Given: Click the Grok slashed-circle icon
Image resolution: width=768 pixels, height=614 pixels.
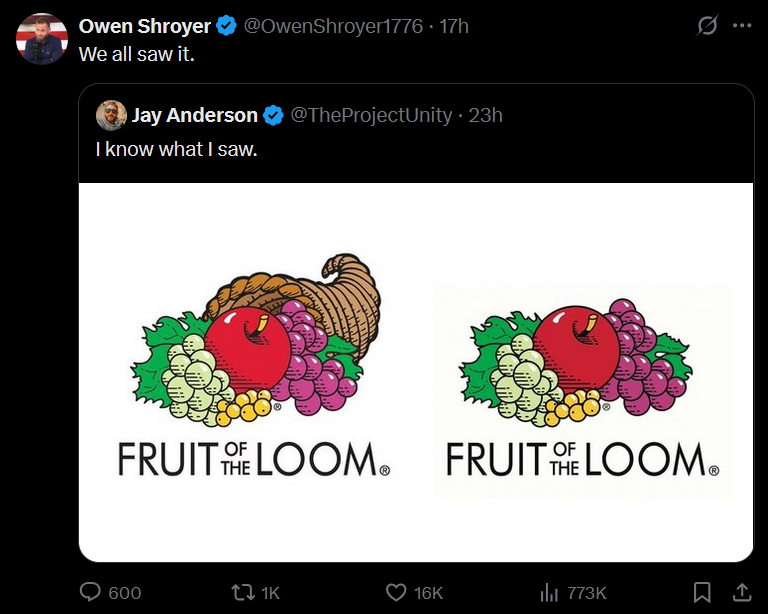Looking at the screenshot, I should (x=707, y=26).
